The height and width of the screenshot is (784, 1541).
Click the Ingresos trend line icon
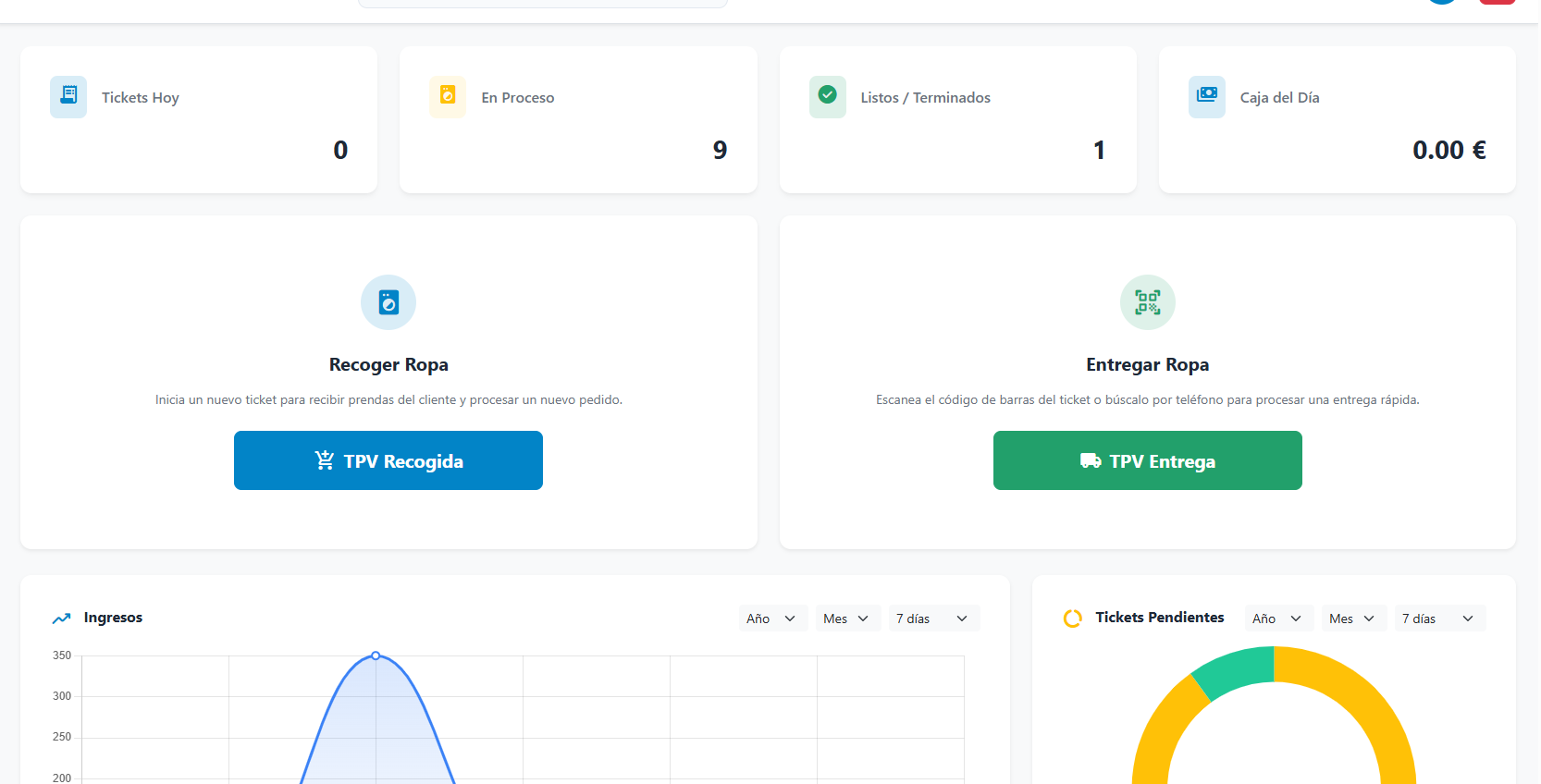[x=62, y=619]
